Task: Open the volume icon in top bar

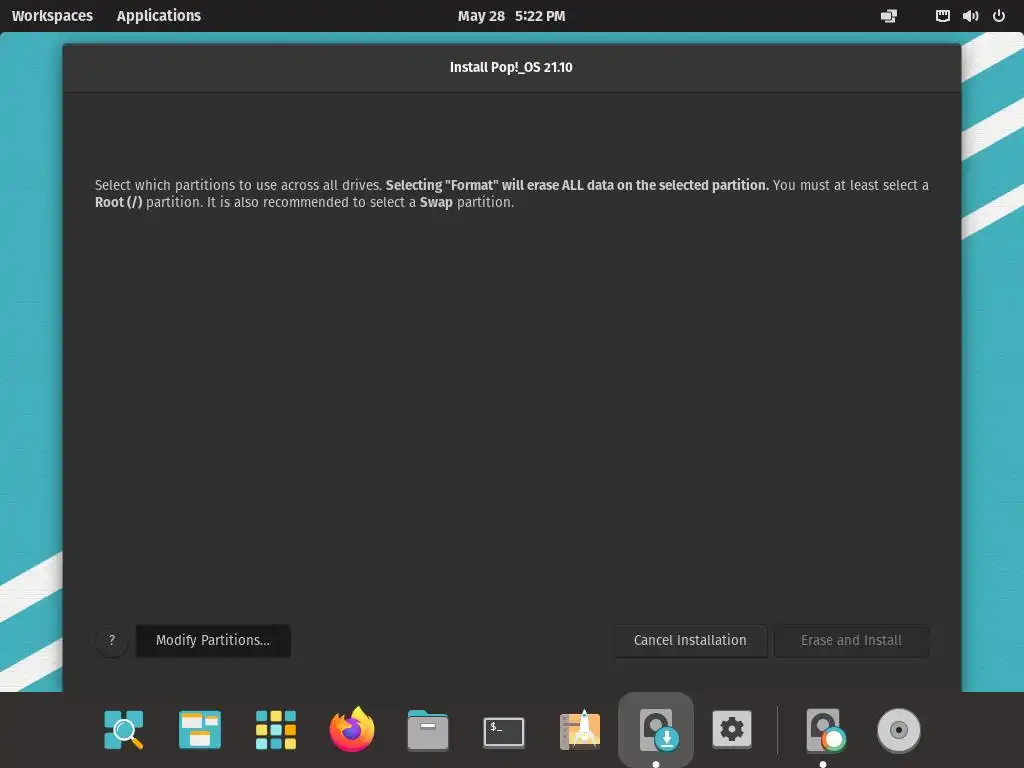Action: click(970, 16)
